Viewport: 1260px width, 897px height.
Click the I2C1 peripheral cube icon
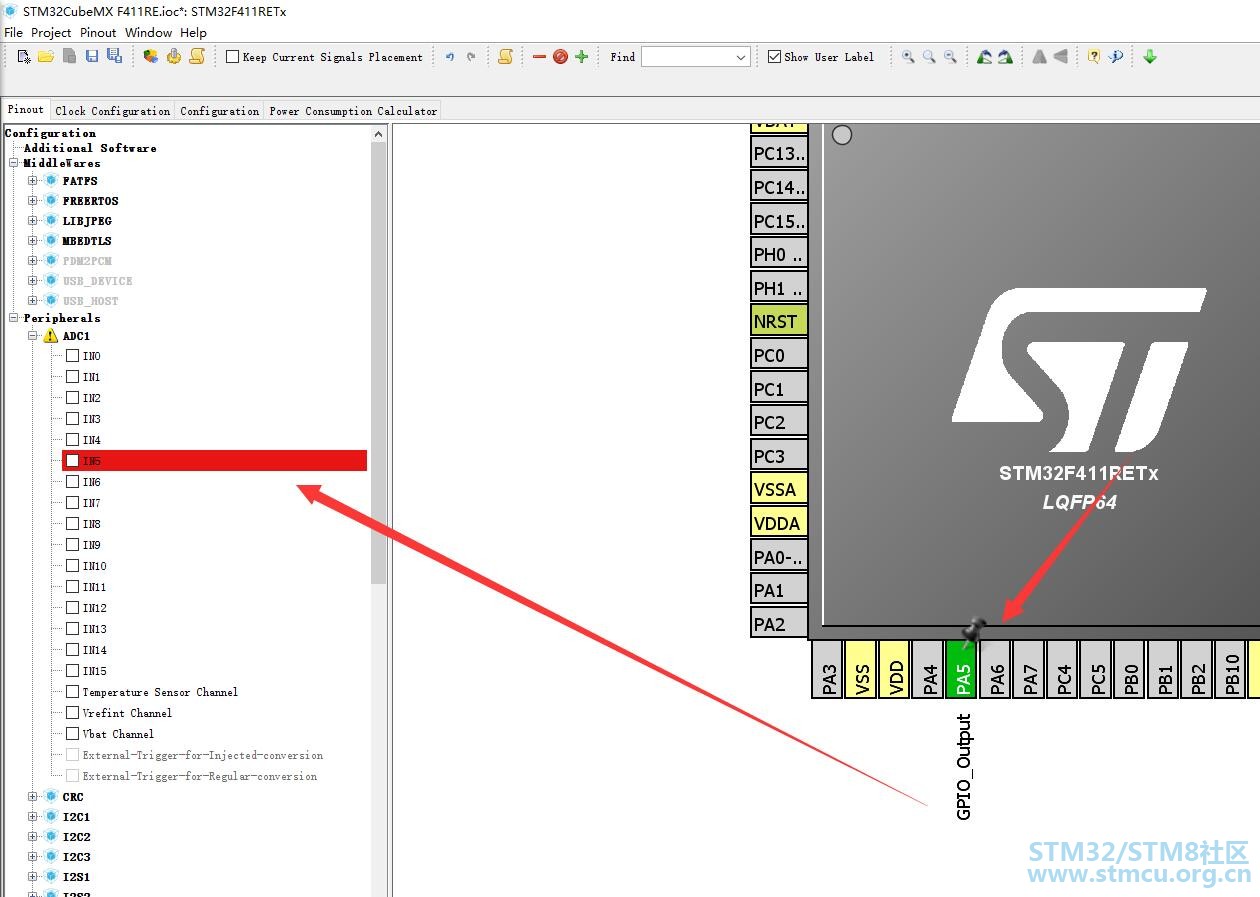(x=51, y=817)
